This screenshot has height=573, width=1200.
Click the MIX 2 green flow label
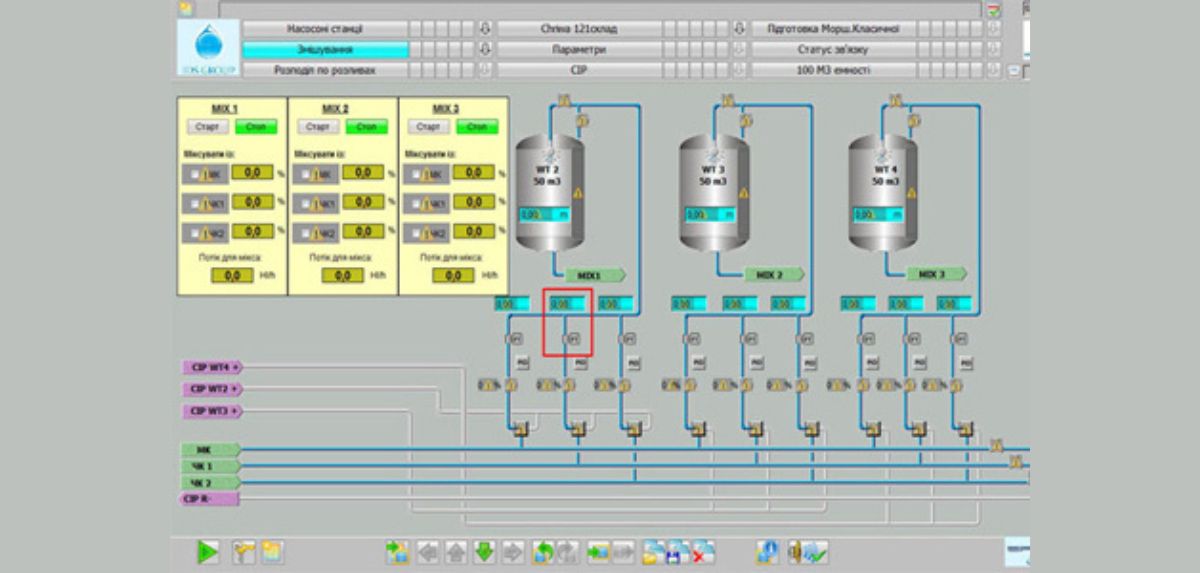pyautogui.click(x=774, y=274)
